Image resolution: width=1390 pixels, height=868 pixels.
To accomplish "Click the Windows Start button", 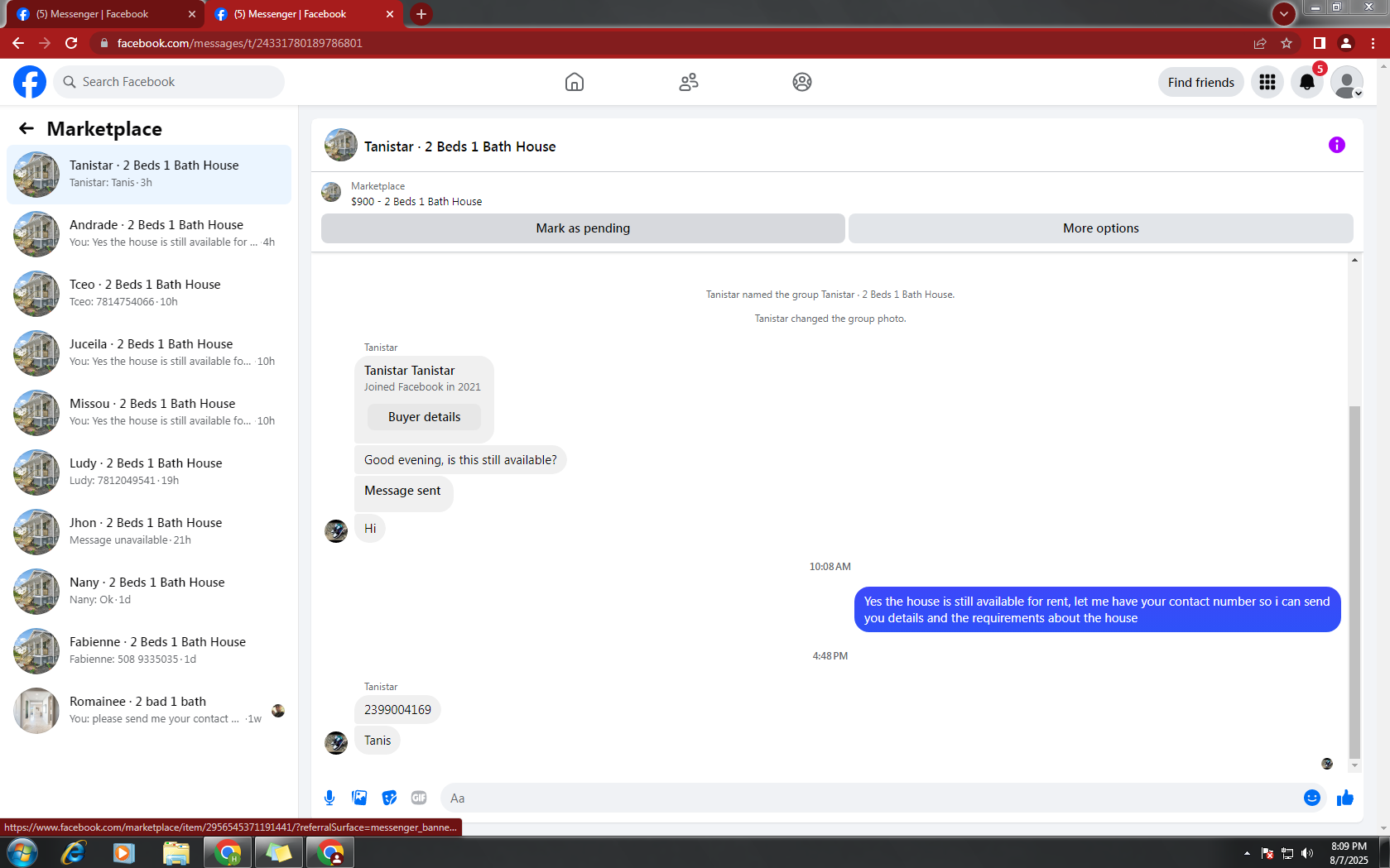I will click(22, 852).
